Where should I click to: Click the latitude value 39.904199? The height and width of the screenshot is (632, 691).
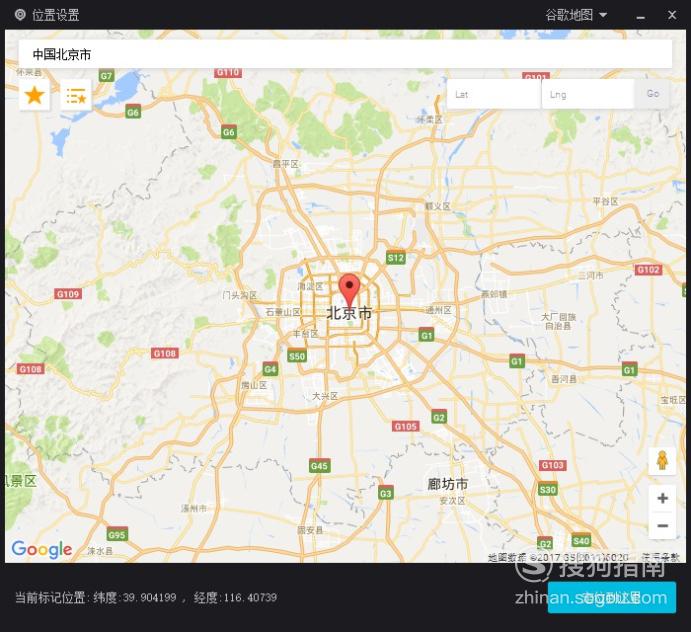point(149,598)
